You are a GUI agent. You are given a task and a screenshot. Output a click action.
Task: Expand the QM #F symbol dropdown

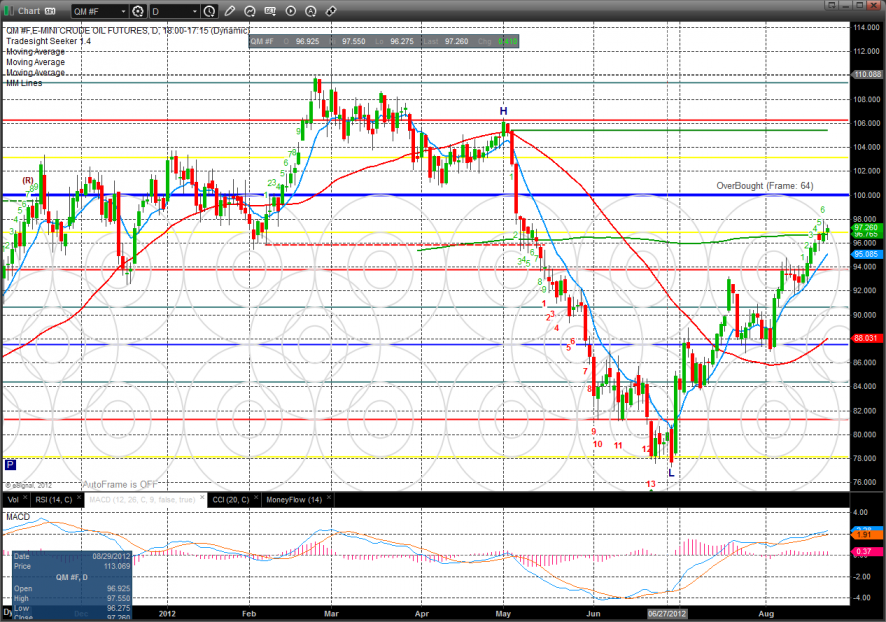coord(123,11)
